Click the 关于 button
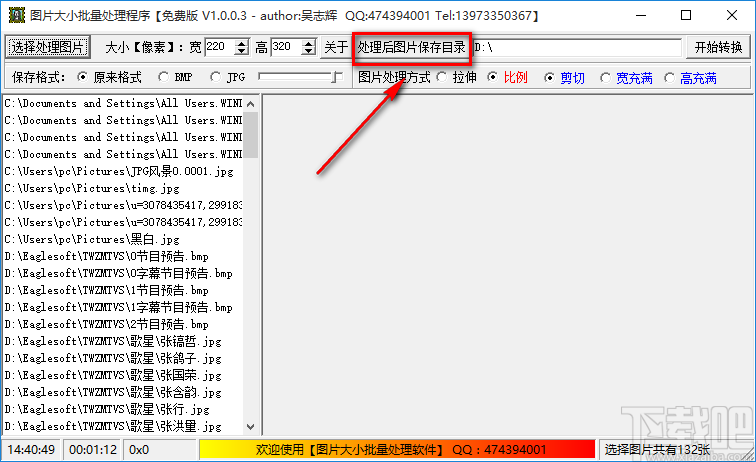756x462 pixels. [x=336, y=47]
